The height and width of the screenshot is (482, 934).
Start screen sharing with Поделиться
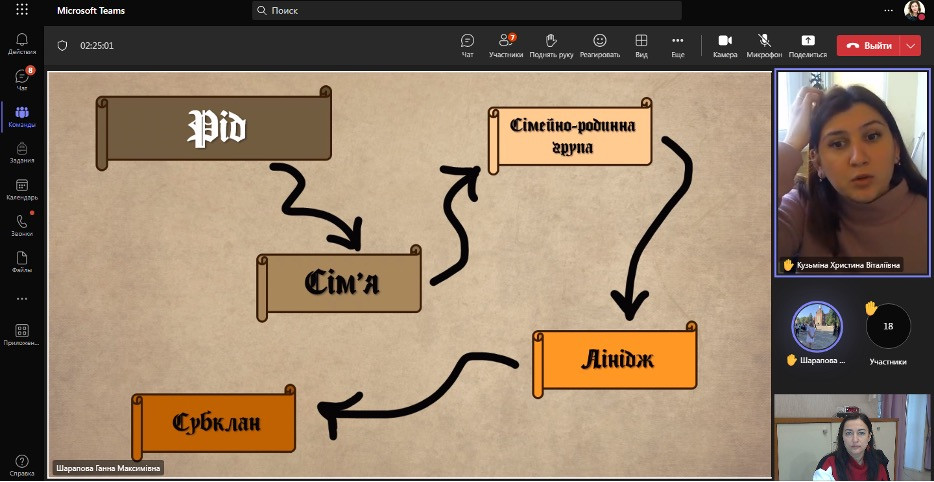point(808,45)
